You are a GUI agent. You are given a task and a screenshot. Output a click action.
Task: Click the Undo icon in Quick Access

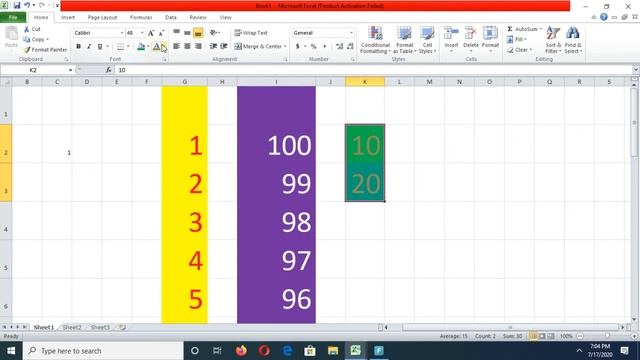point(27,6)
